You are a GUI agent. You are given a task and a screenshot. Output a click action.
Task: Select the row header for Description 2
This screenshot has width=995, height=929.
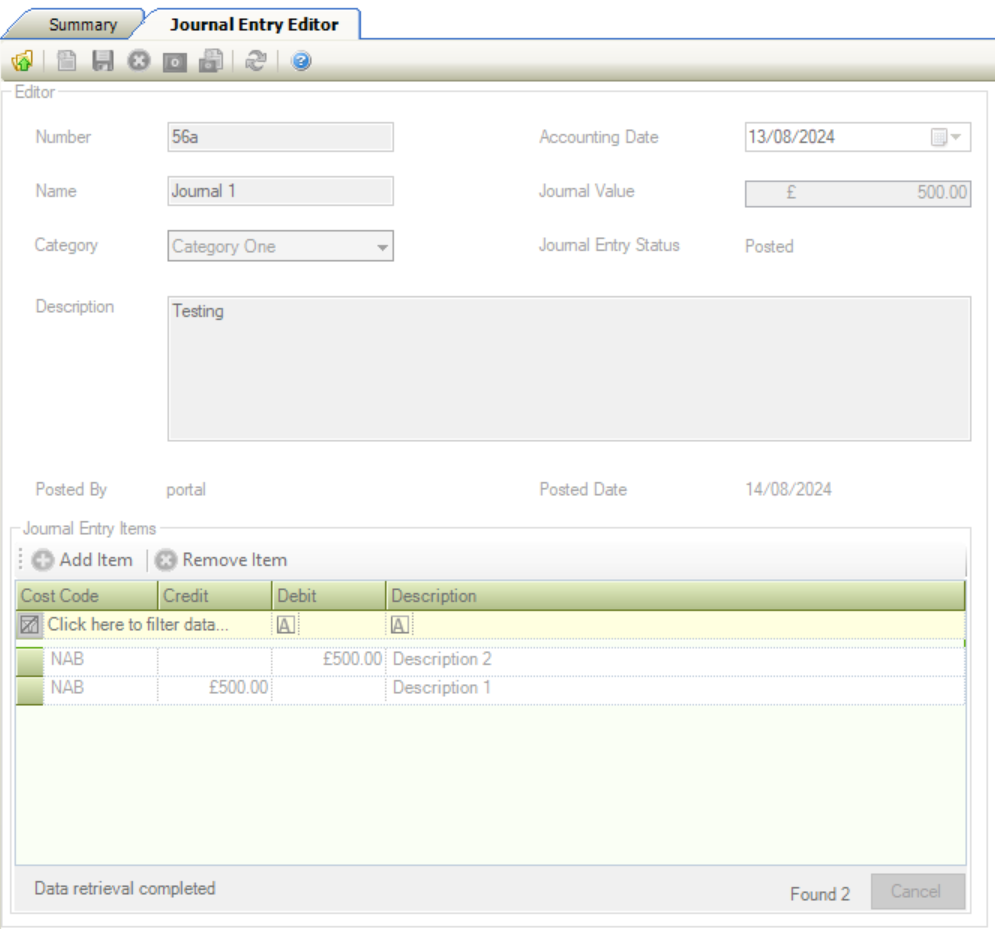29,660
